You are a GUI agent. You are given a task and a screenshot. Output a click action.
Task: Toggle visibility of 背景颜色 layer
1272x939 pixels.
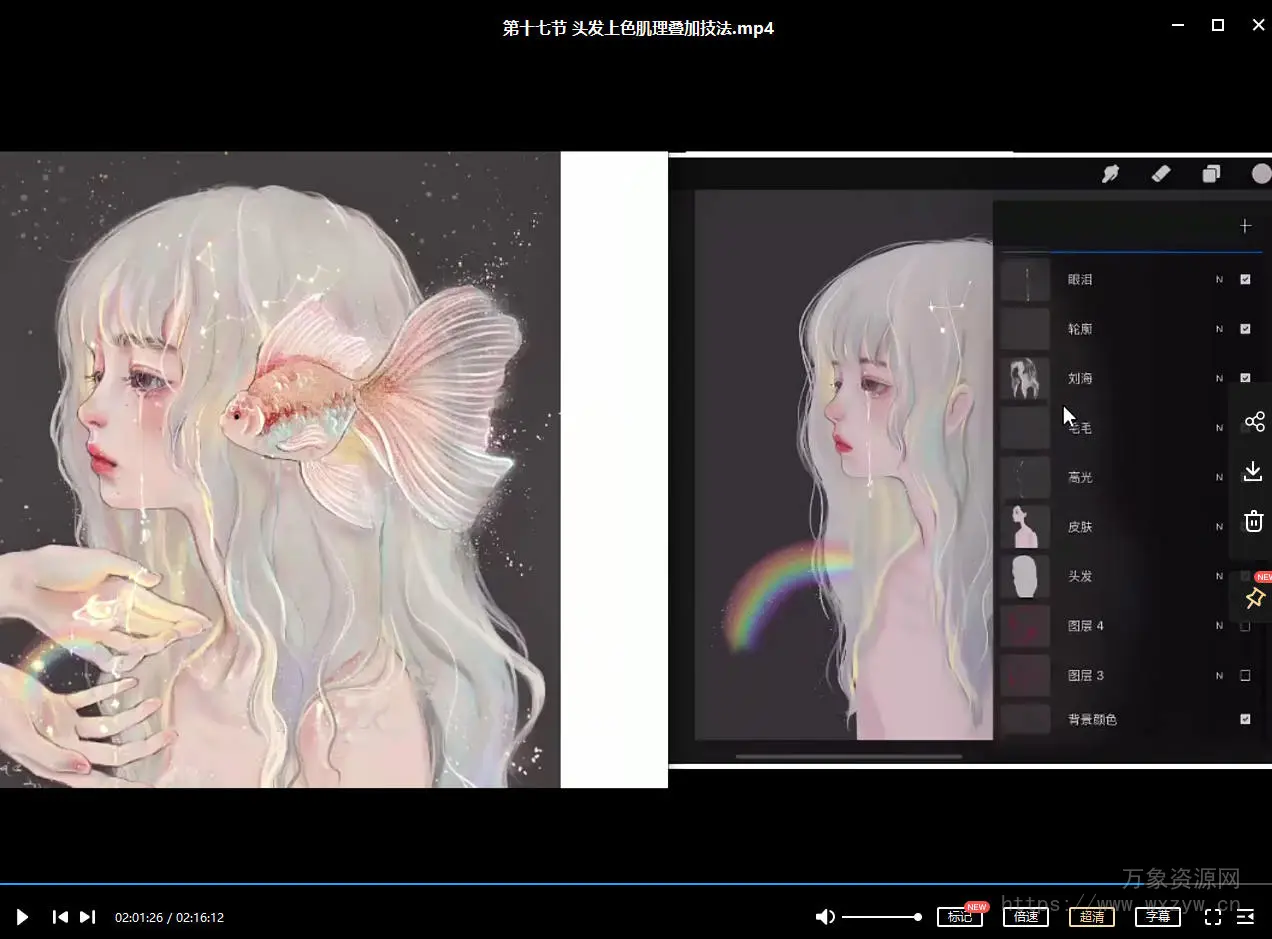1245,719
